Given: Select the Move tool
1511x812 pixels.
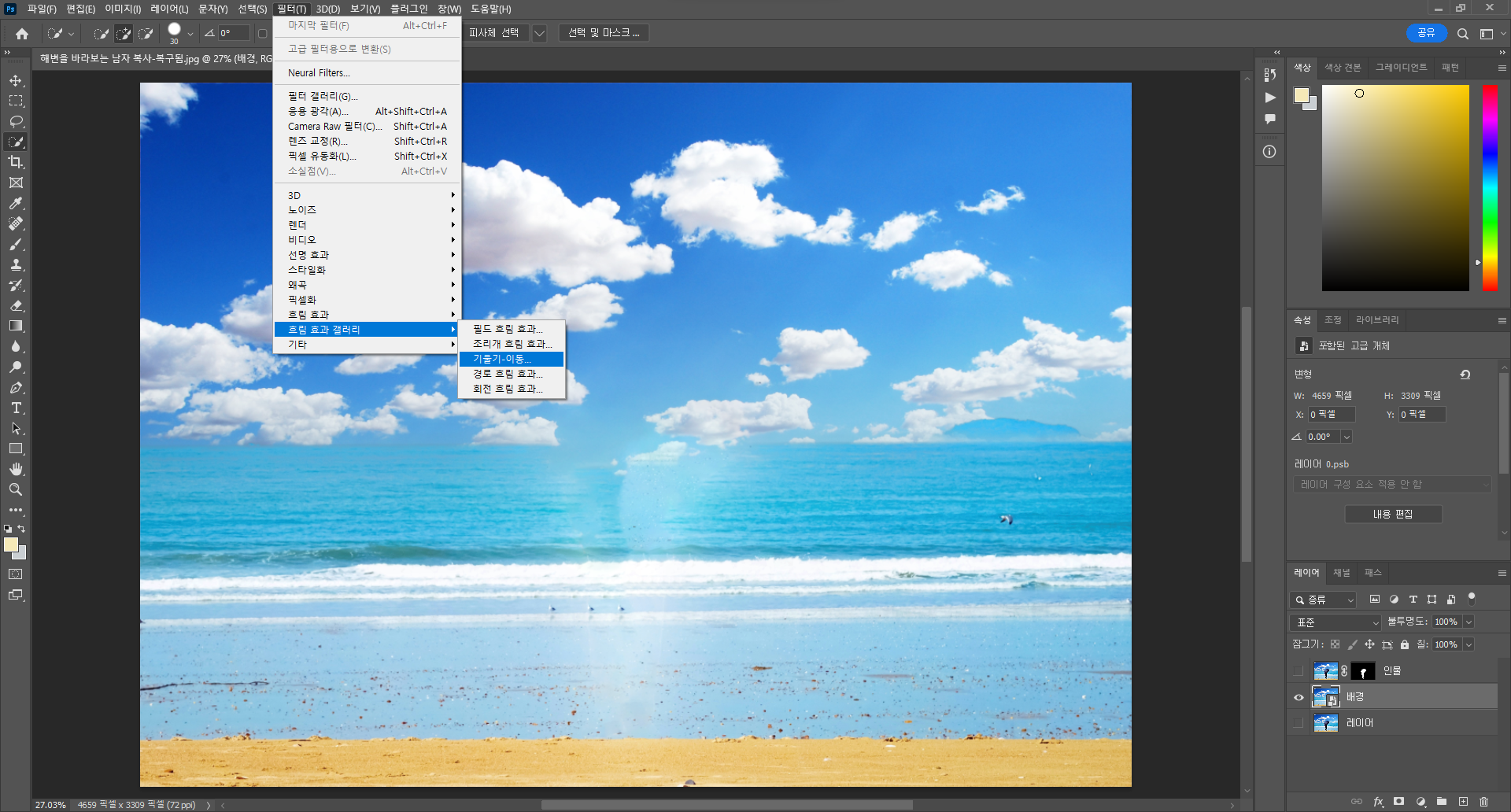Looking at the screenshot, I should click(x=16, y=81).
